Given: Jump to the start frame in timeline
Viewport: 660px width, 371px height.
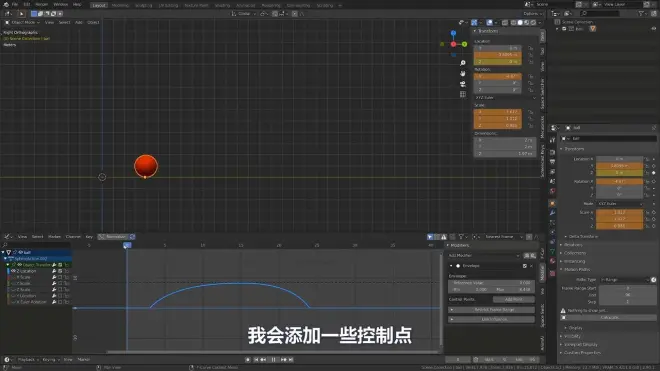Looking at the screenshot, I should pyautogui.click(x=255, y=360).
